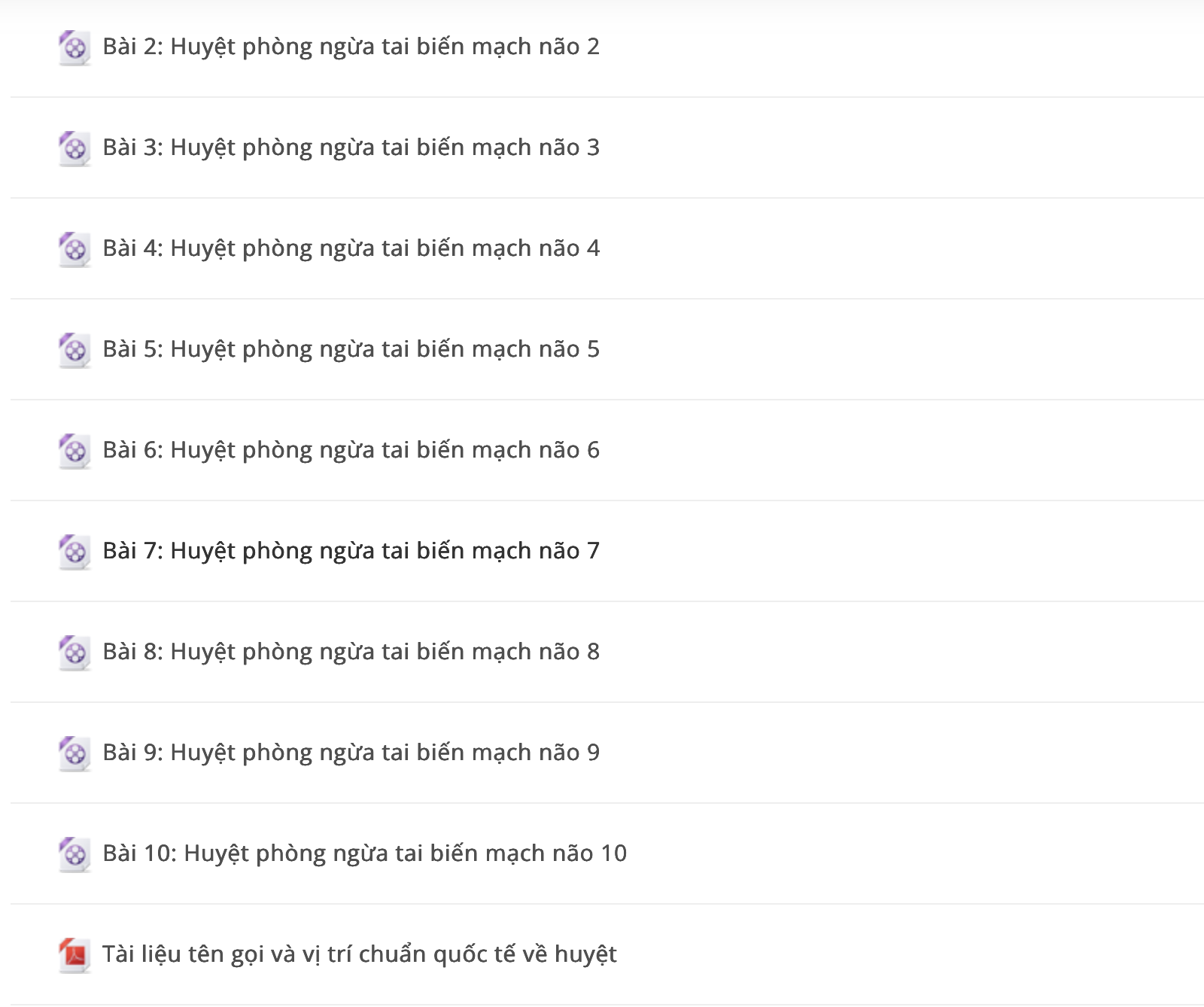Select the Bài 6 lesson title
Viewport: 1204px width, 1007px height.
pyautogui.click(x=351, y=451)
